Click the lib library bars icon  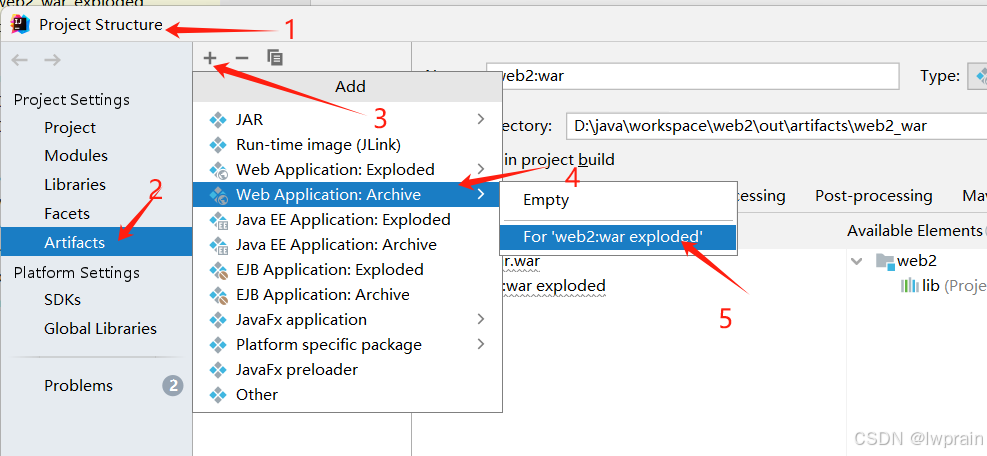910,285
